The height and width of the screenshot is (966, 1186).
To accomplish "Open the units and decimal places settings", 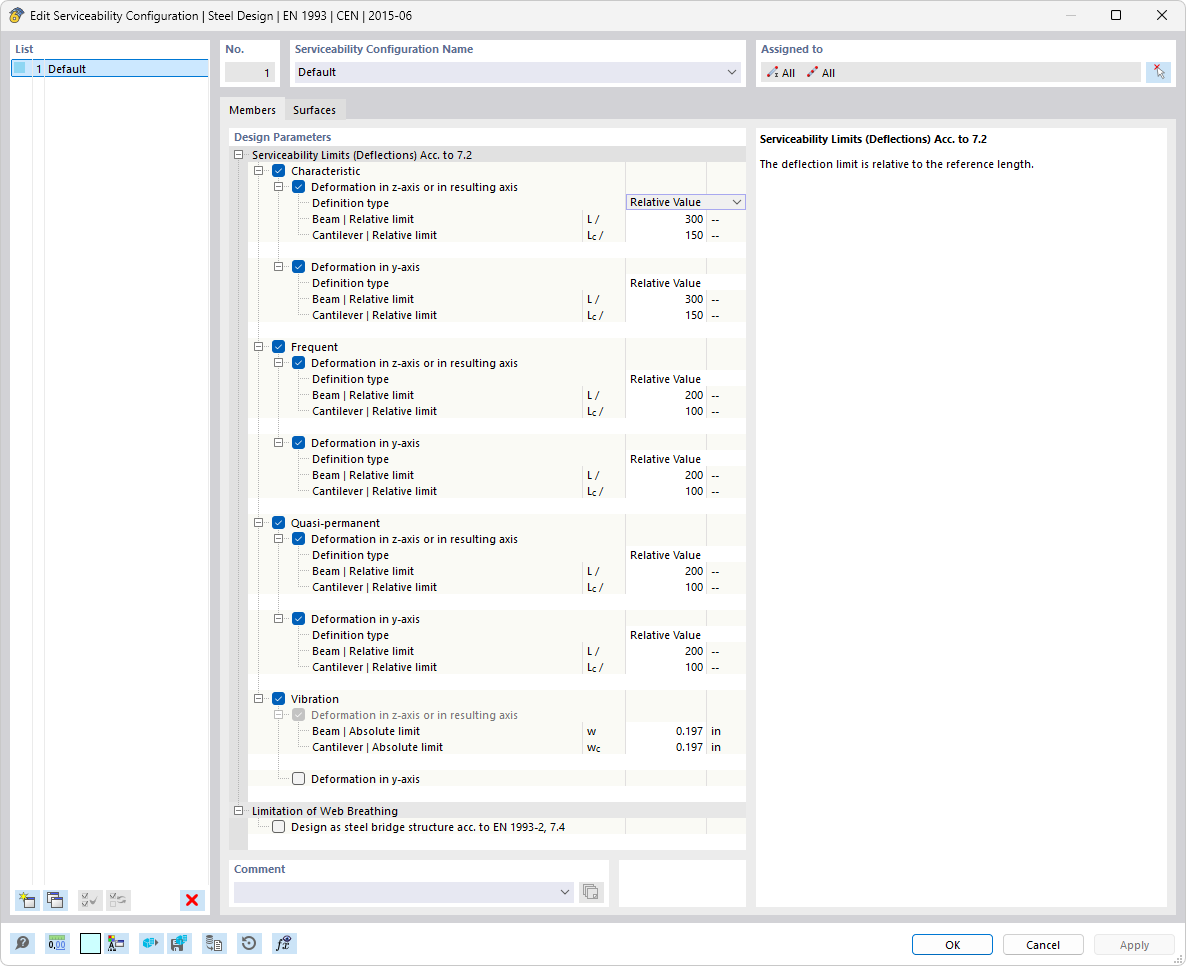I will click(57, 943).
